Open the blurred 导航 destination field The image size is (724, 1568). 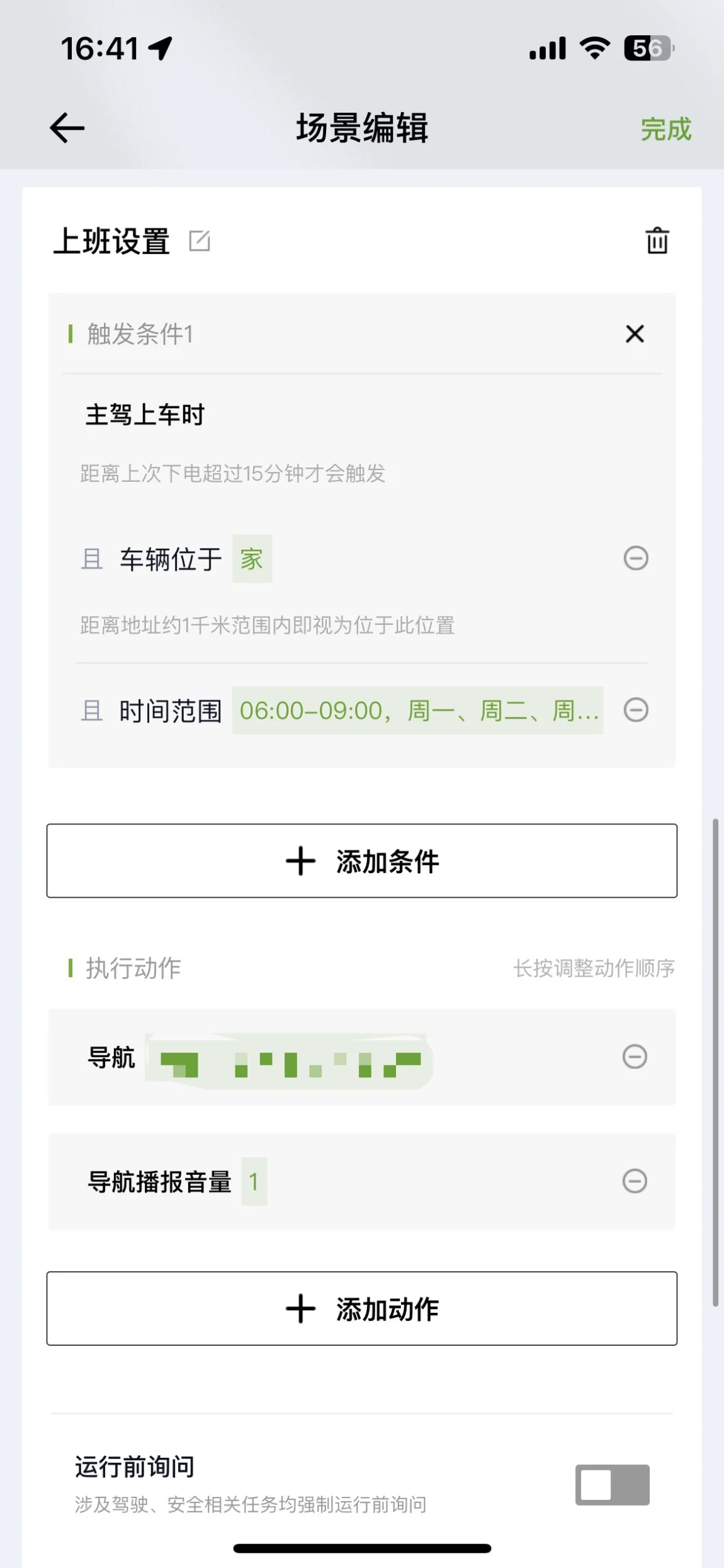[289, 1061]
